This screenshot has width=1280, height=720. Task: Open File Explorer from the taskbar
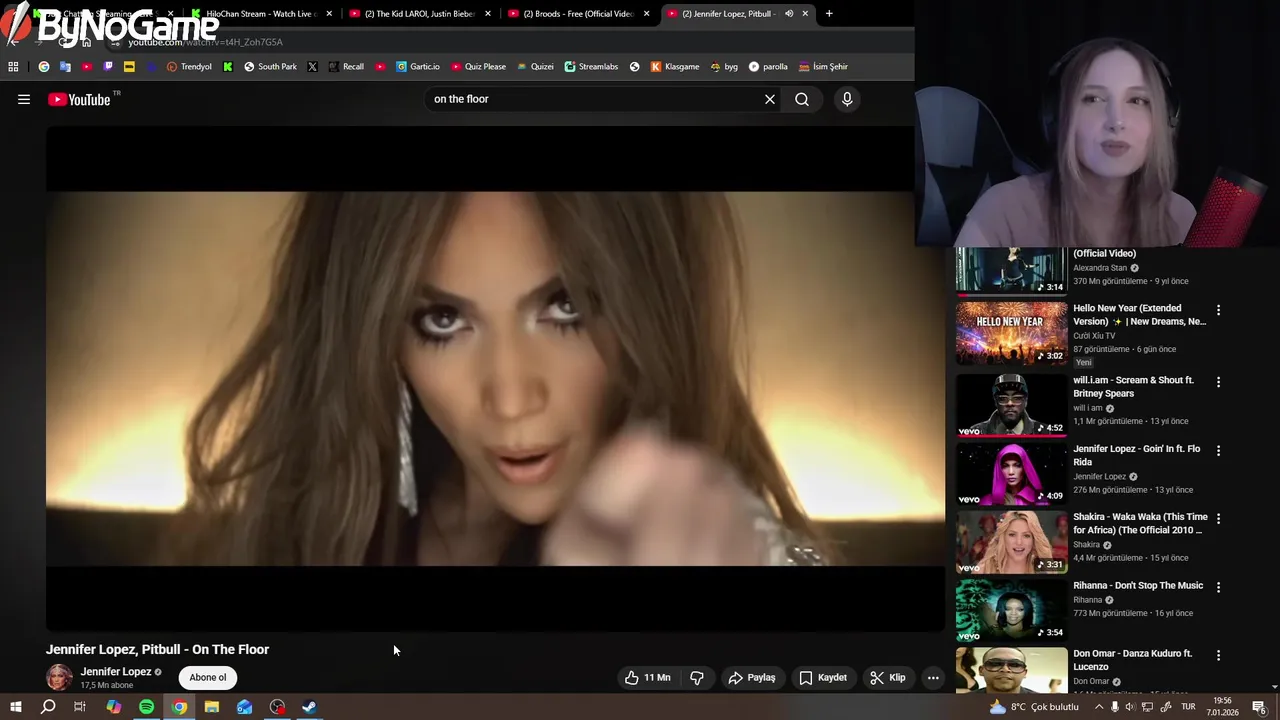tap(211, 707)
